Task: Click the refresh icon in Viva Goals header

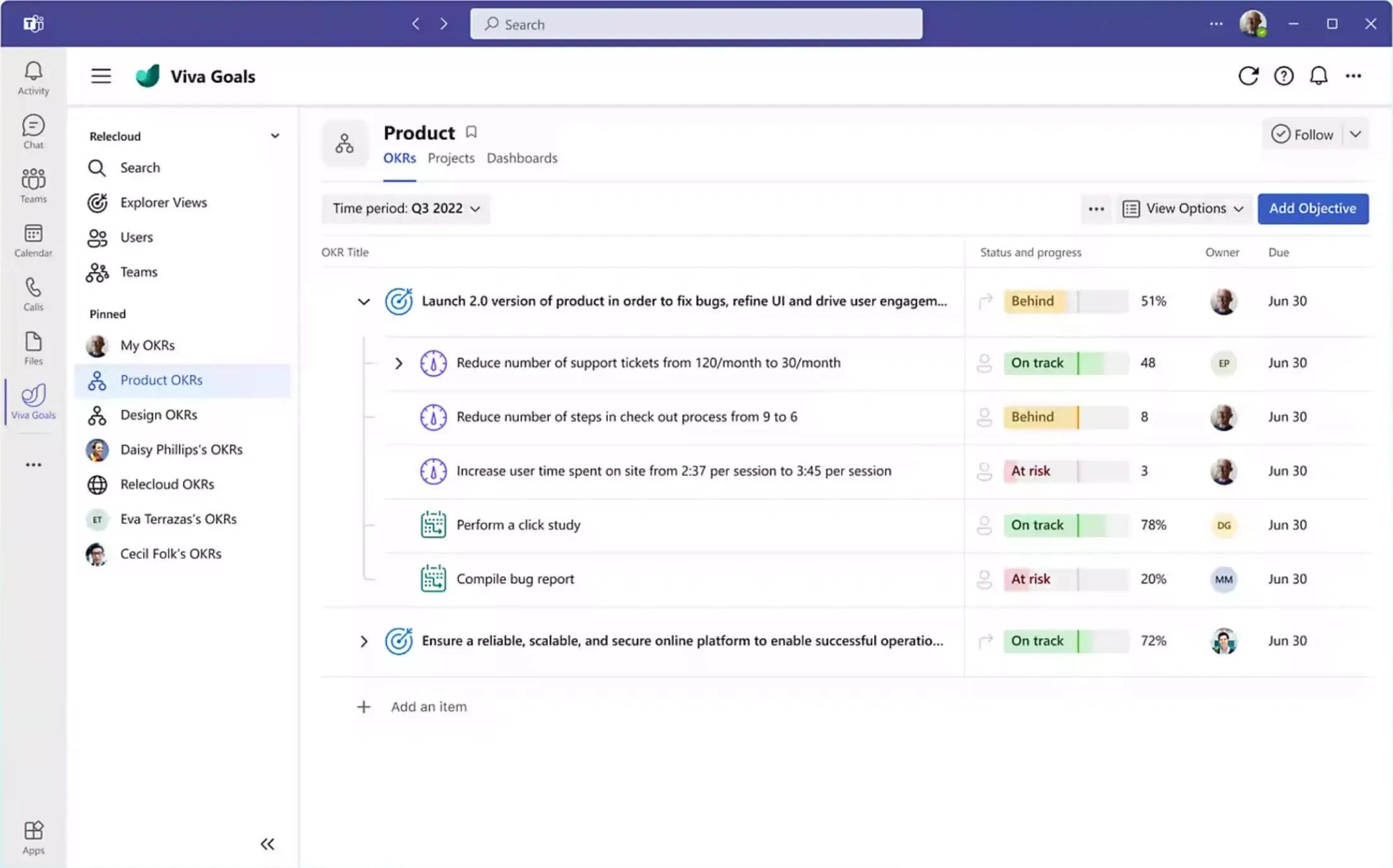Action: [x=1248, y=76]
